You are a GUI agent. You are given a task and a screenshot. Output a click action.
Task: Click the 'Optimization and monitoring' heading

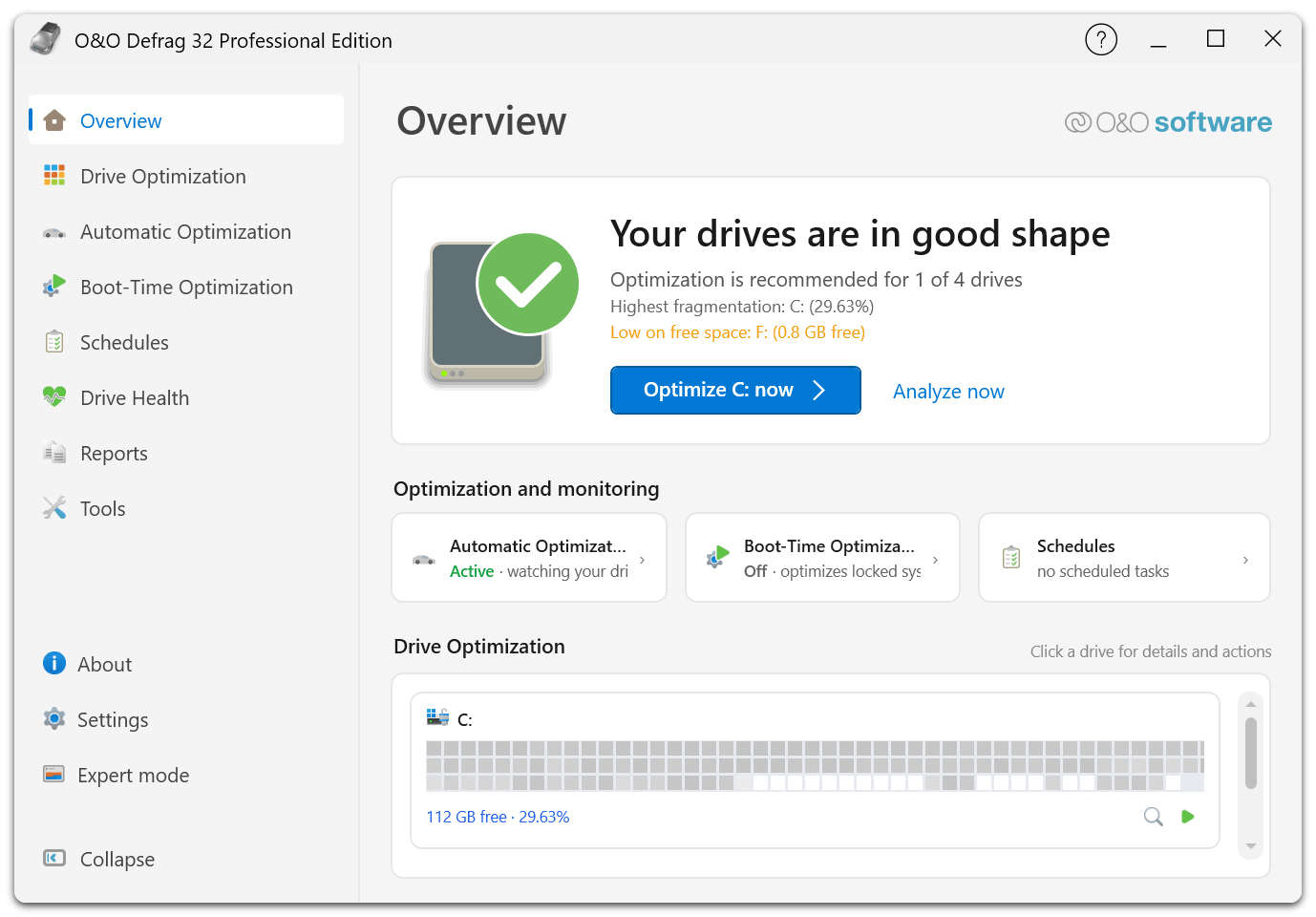pyautogui.click(x=526, y=489)
